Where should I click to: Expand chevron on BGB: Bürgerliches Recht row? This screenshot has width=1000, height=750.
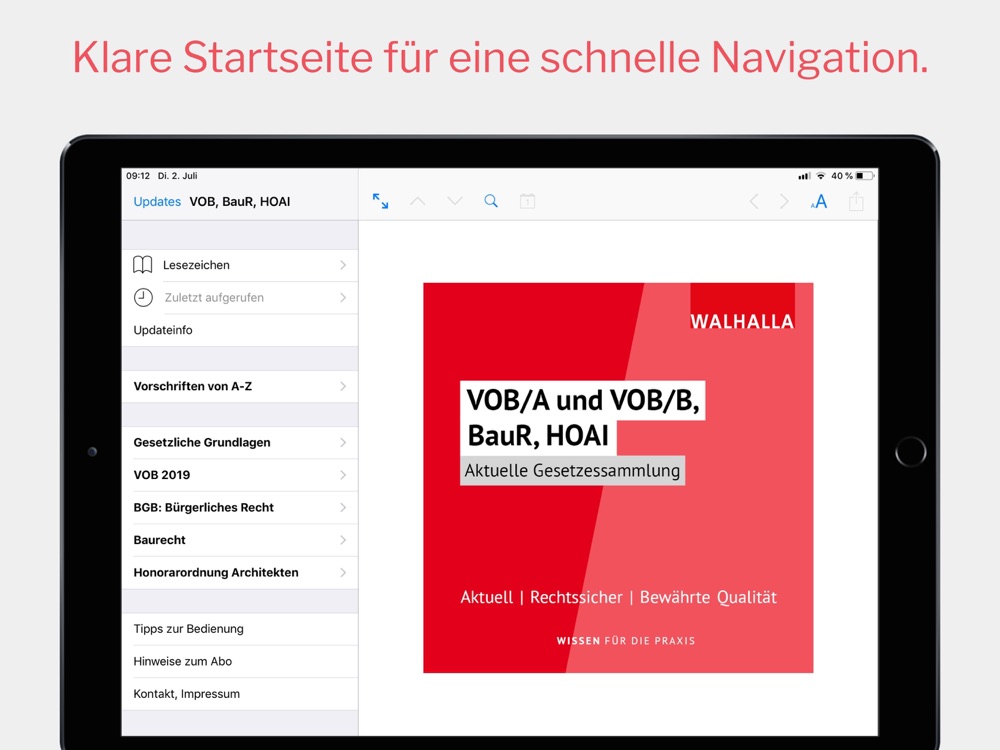(343, 507)
